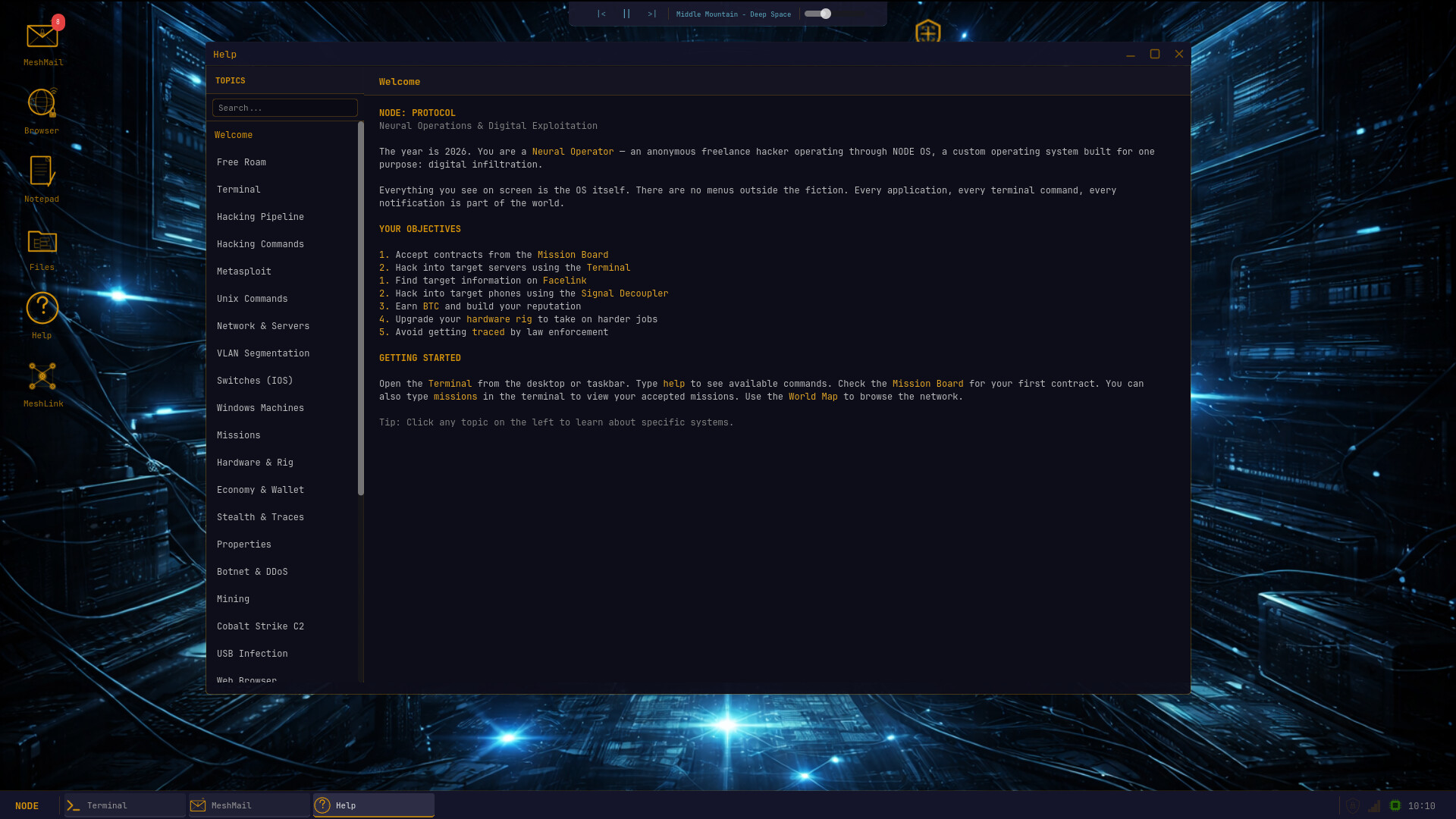Open the Cobalt Strike C2 topic
This screenshot has width=1456, height=819.
(260, 626)
